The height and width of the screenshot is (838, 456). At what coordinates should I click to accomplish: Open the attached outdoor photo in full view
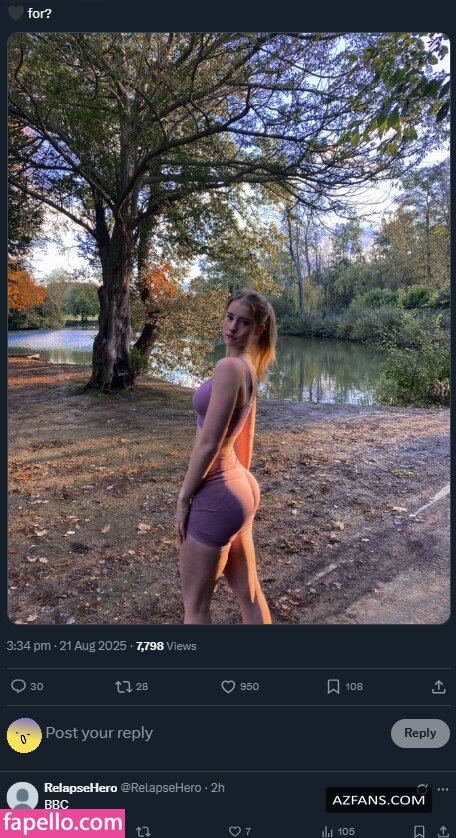tap(228, 328)
